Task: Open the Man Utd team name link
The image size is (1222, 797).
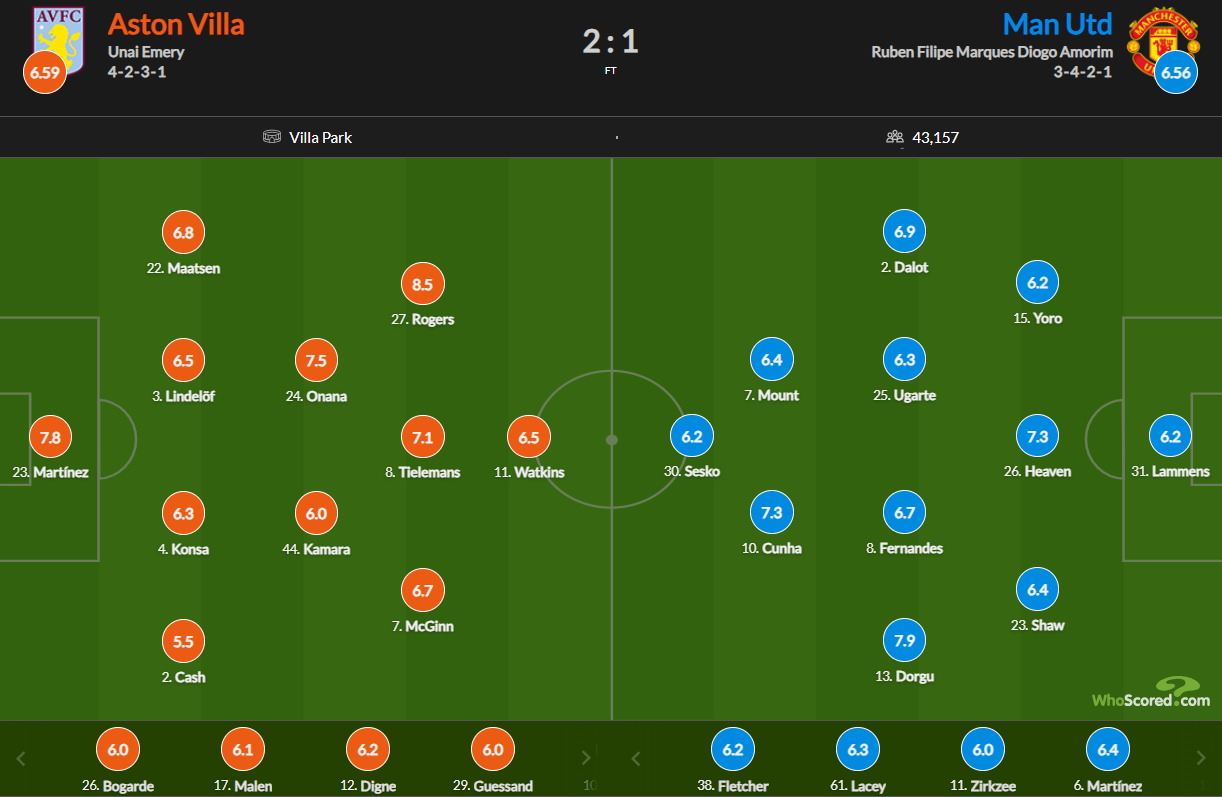Action: [x=1057, y=24]
